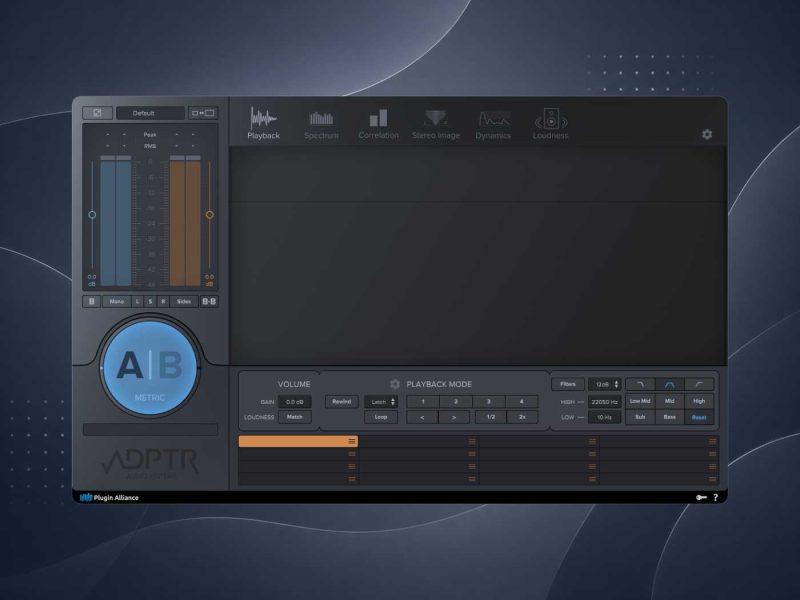The image size is (800, 600).
Task: Open the Stereo Image tab
Action: click(436, 124)
